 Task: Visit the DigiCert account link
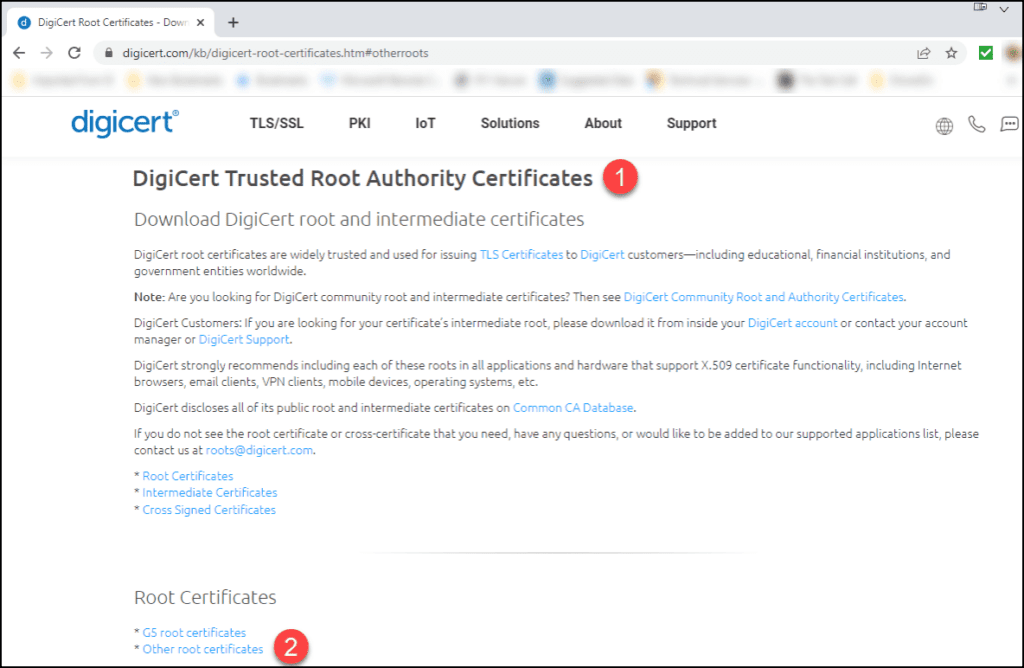tap(792, 323)
